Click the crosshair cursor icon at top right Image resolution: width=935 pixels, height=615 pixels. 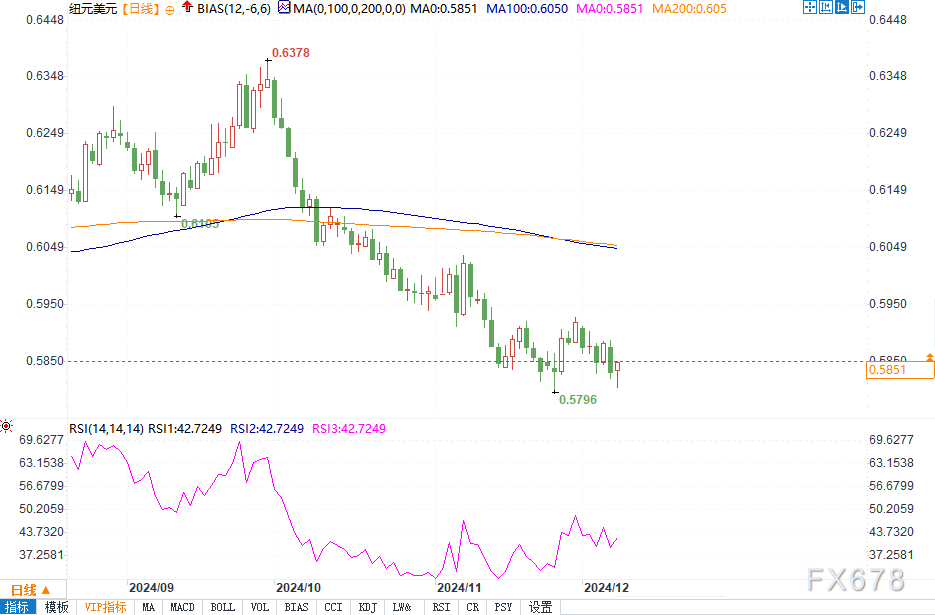pos(809,8)
